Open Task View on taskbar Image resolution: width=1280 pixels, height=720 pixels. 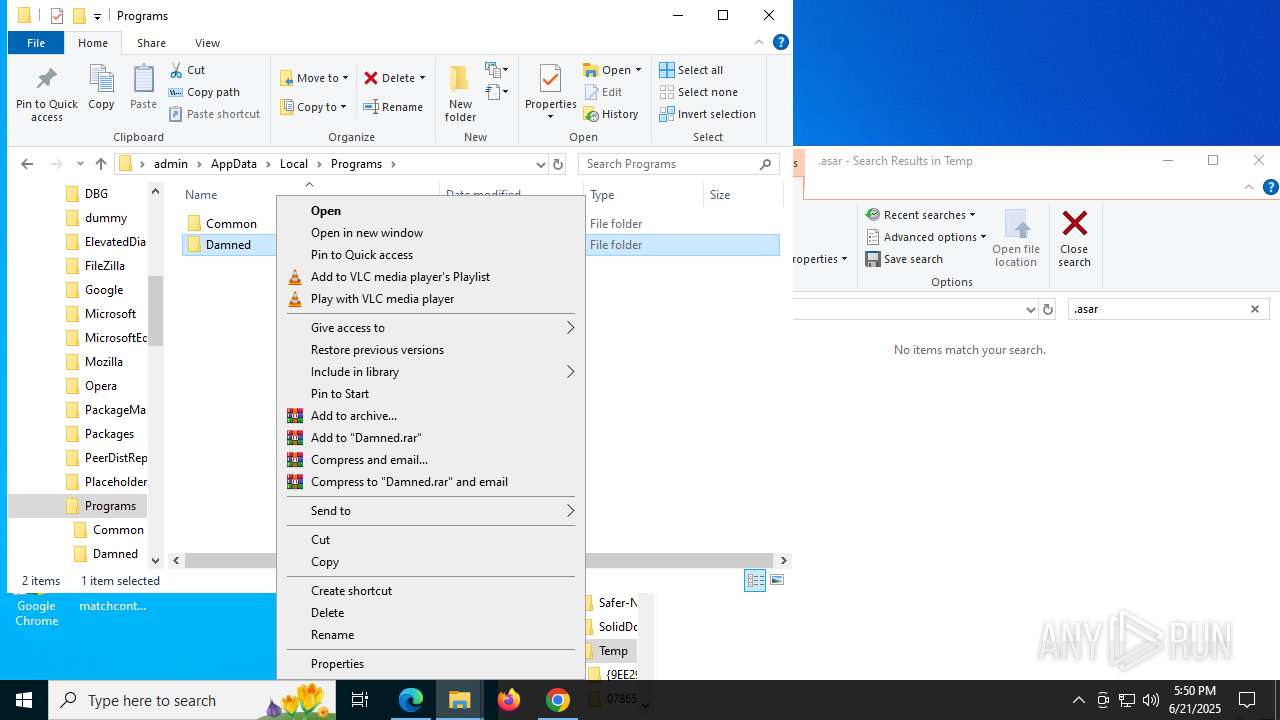[360, 700]
